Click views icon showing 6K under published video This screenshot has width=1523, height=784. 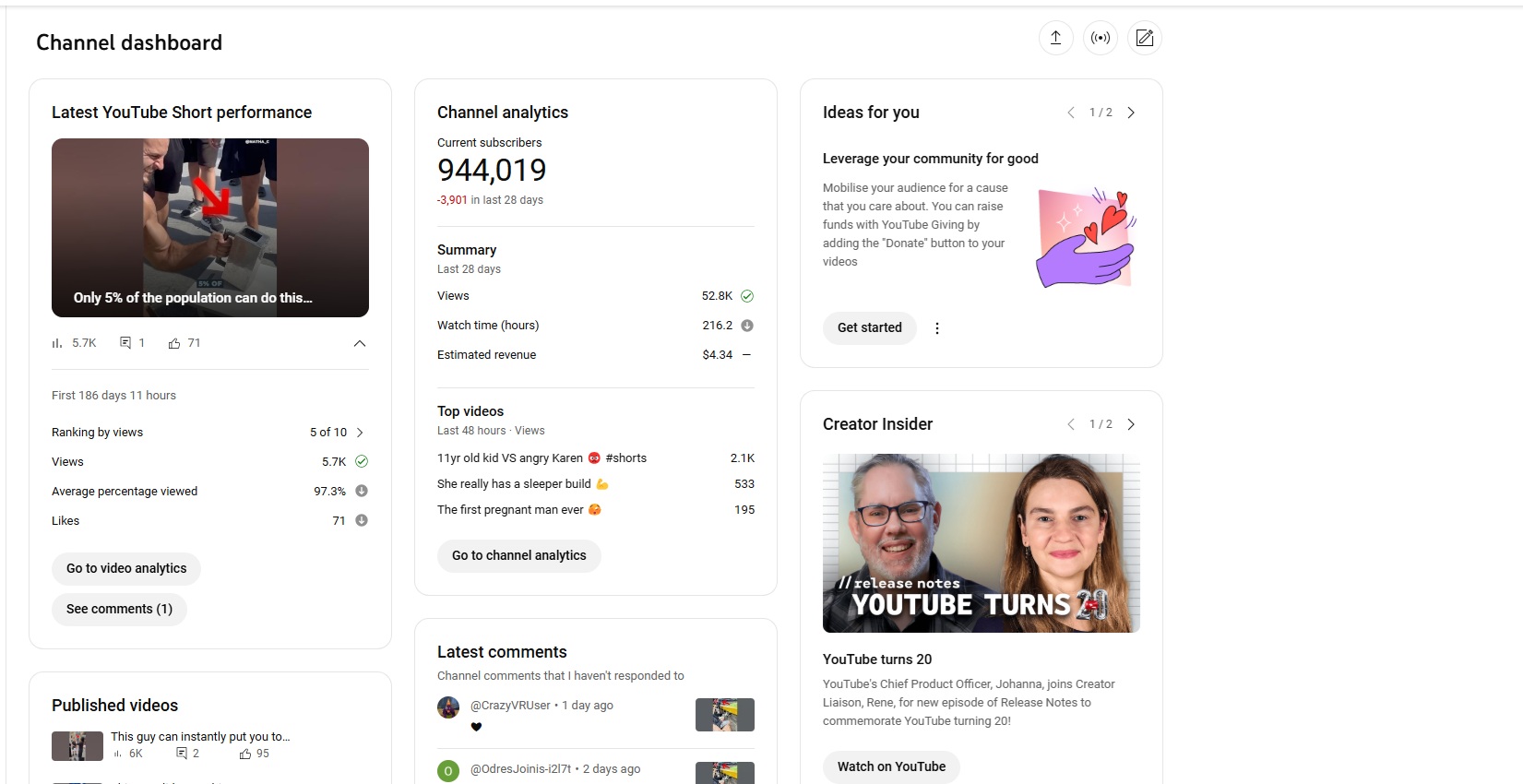[118, 754]
